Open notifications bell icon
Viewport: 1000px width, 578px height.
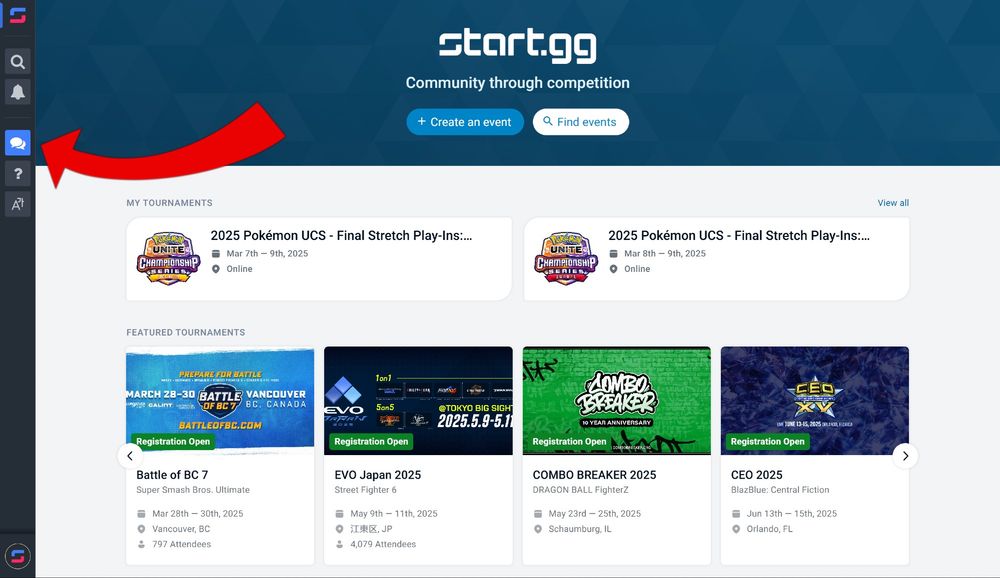coord(18,92)
